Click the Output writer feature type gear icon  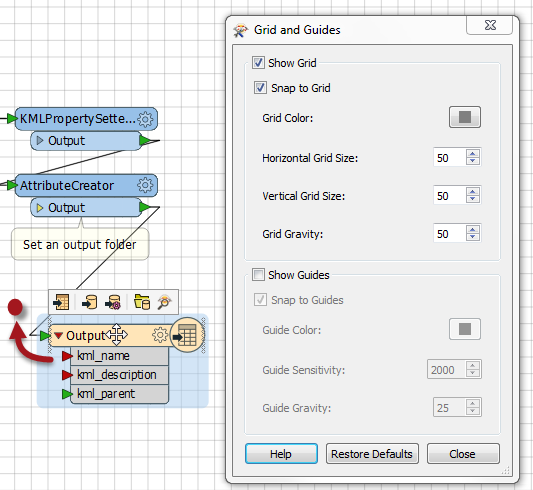[160, 335]
